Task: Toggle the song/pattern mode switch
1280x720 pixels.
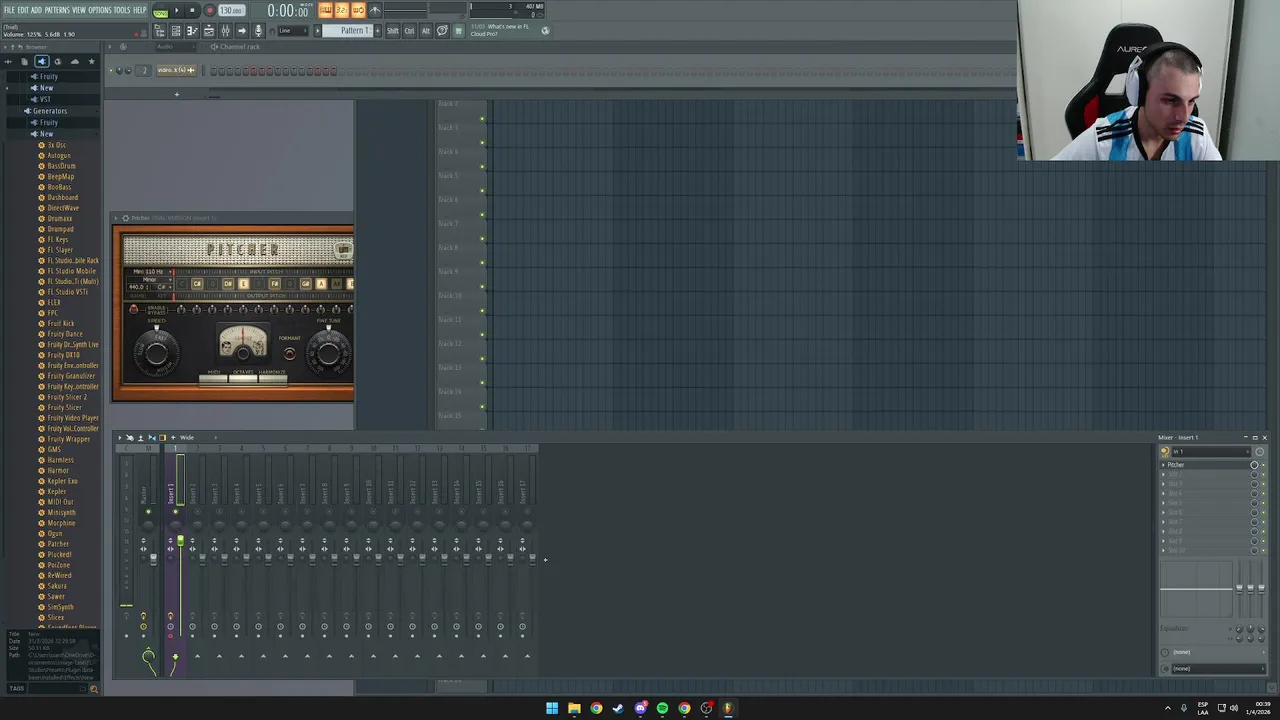Action: tap(160, 11)
